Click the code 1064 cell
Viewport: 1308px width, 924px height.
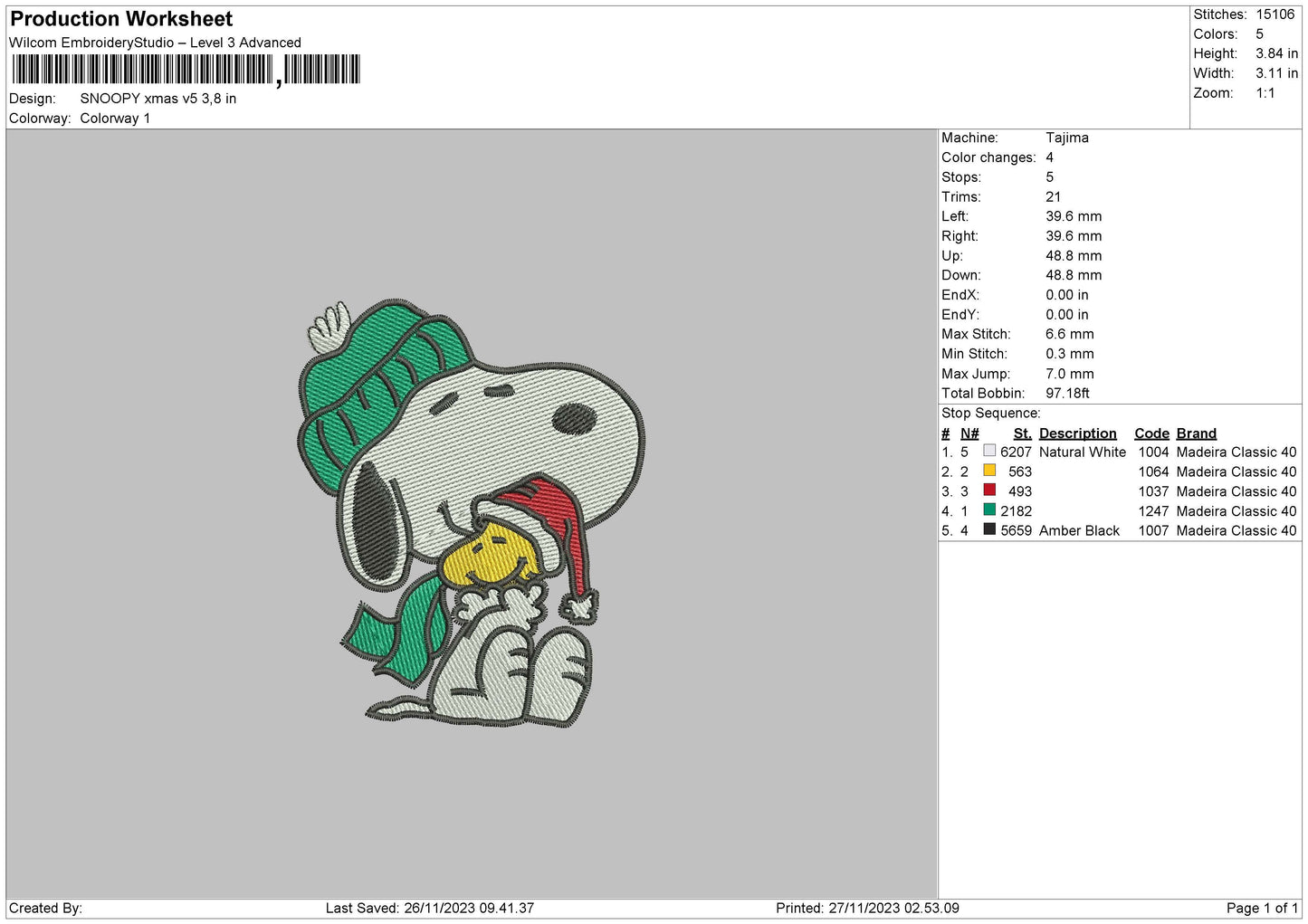pos(1153,472)
